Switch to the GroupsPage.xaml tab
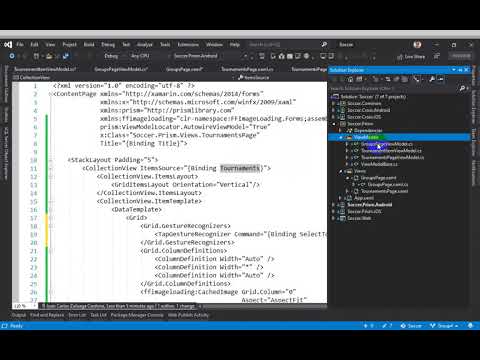480x360 pixels. click(184, 69)
